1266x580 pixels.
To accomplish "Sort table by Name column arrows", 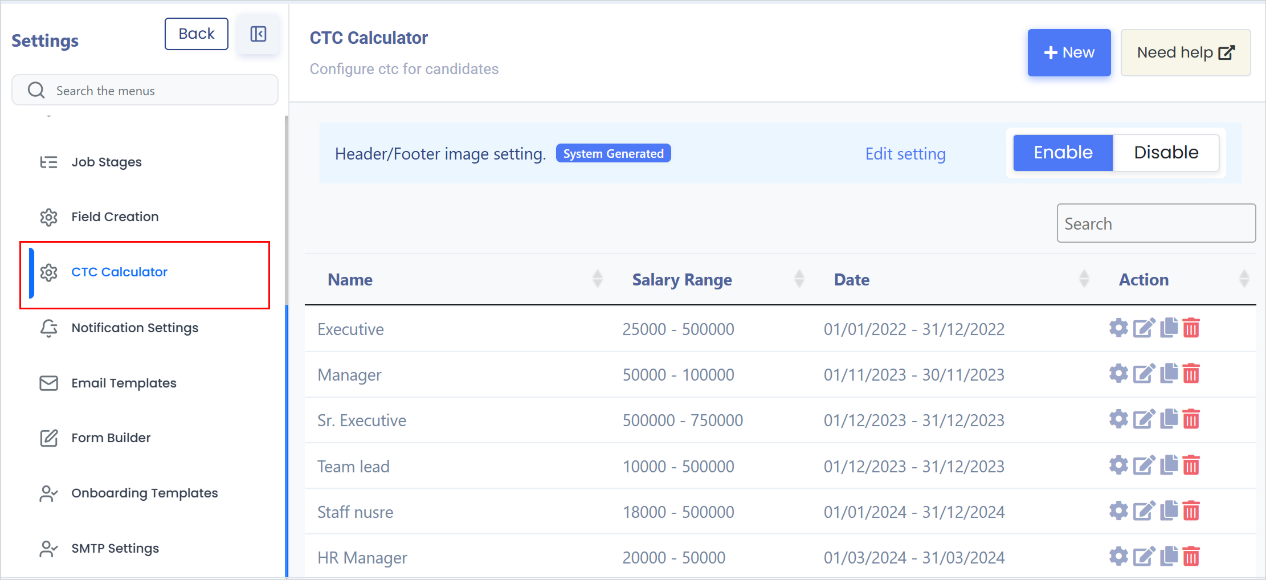I will click(597, 279).
